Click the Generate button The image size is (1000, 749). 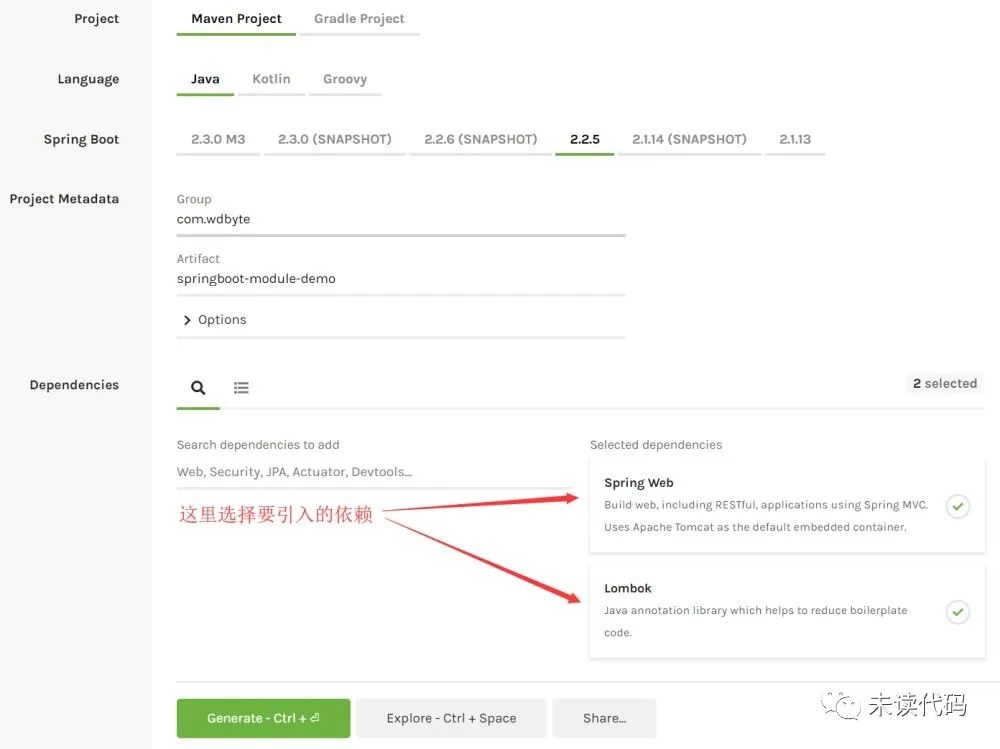263,718
